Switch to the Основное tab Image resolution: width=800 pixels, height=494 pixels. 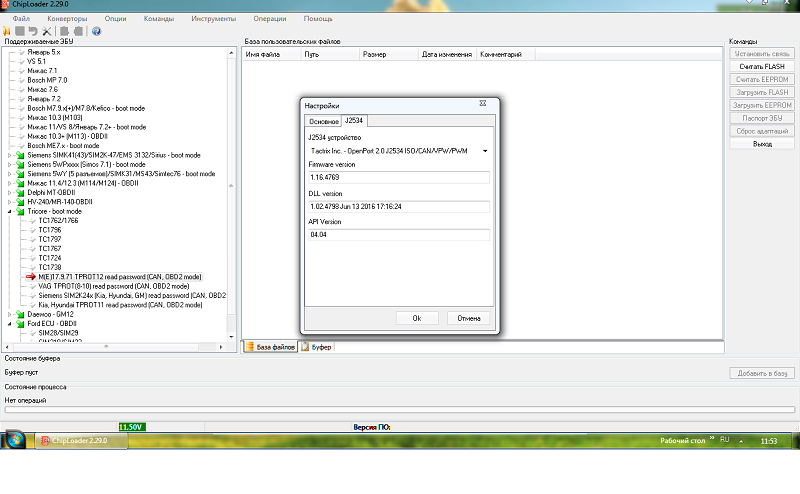(x=323, y=121)
